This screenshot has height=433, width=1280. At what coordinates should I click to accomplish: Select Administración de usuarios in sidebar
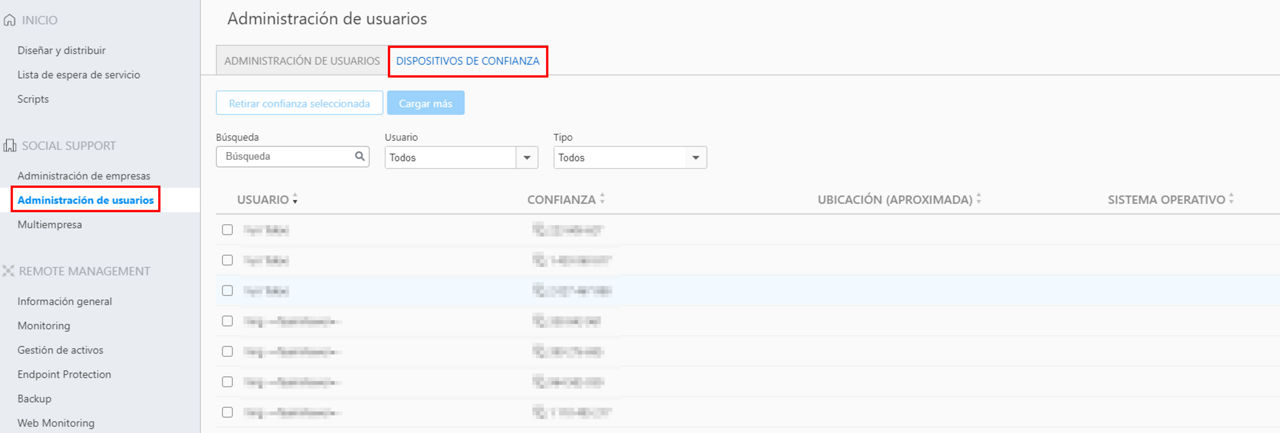pos(86,200)
